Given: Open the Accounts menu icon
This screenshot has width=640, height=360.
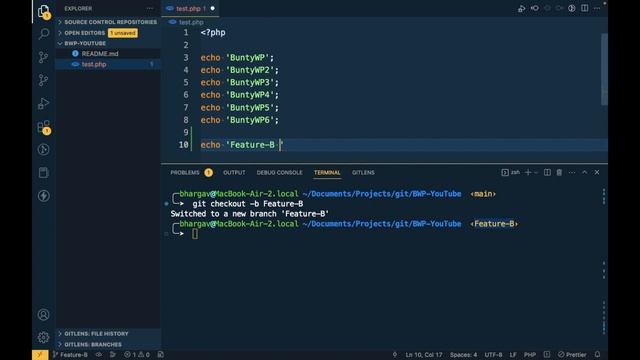Looking at the screenshot, I should coord(44,314).
